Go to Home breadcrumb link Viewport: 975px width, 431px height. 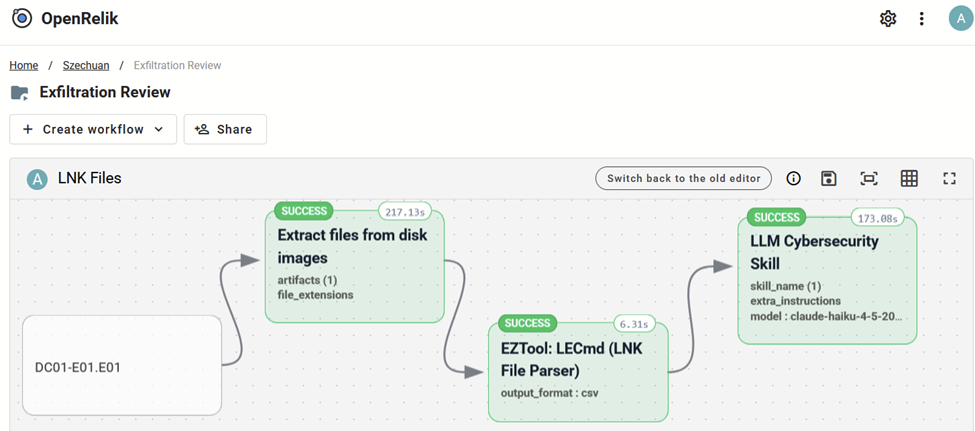(24, 65)
